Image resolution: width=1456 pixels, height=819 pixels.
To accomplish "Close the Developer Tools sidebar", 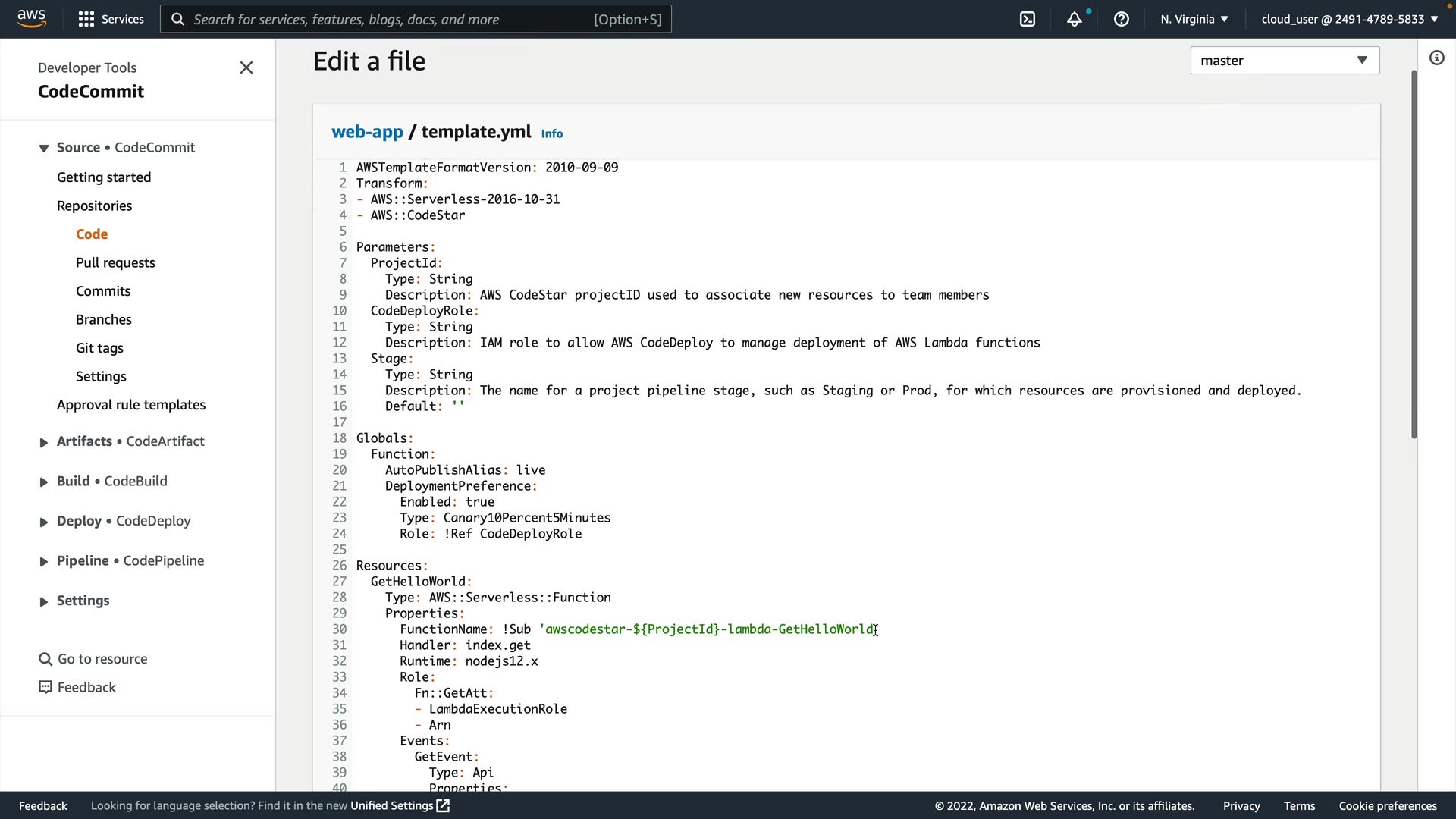I will [x=246, y=67].
